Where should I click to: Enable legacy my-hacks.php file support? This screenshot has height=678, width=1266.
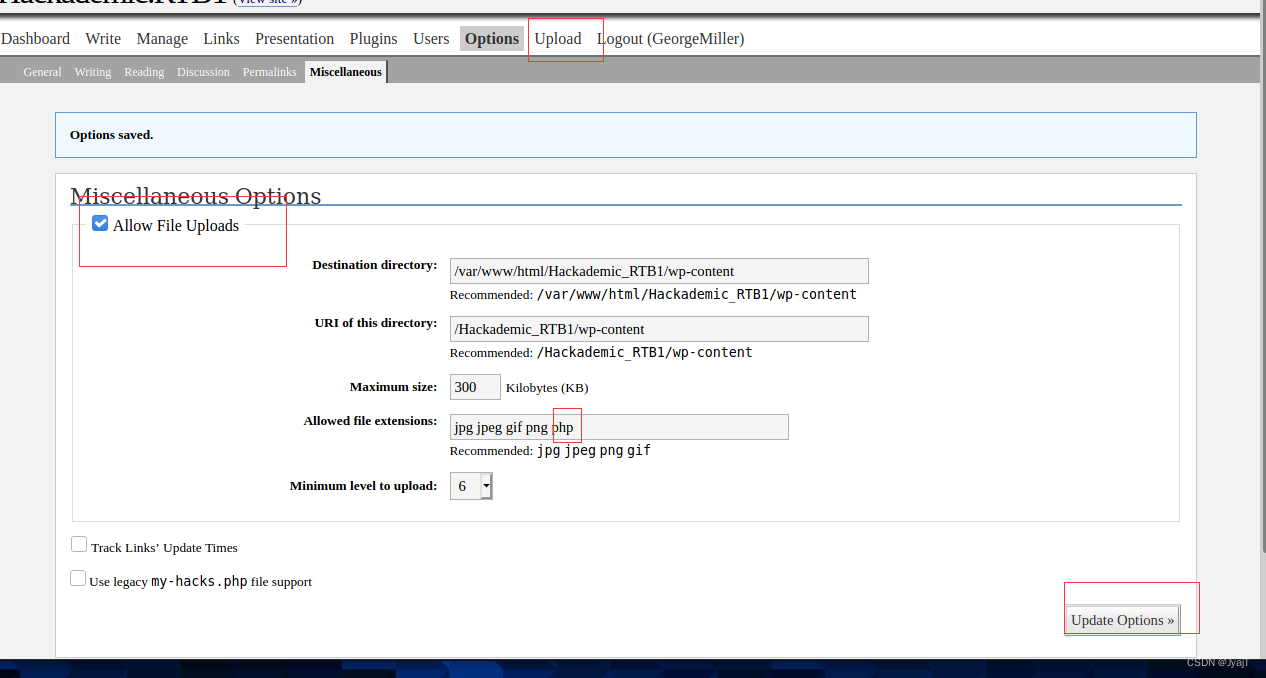pos(78,577)
